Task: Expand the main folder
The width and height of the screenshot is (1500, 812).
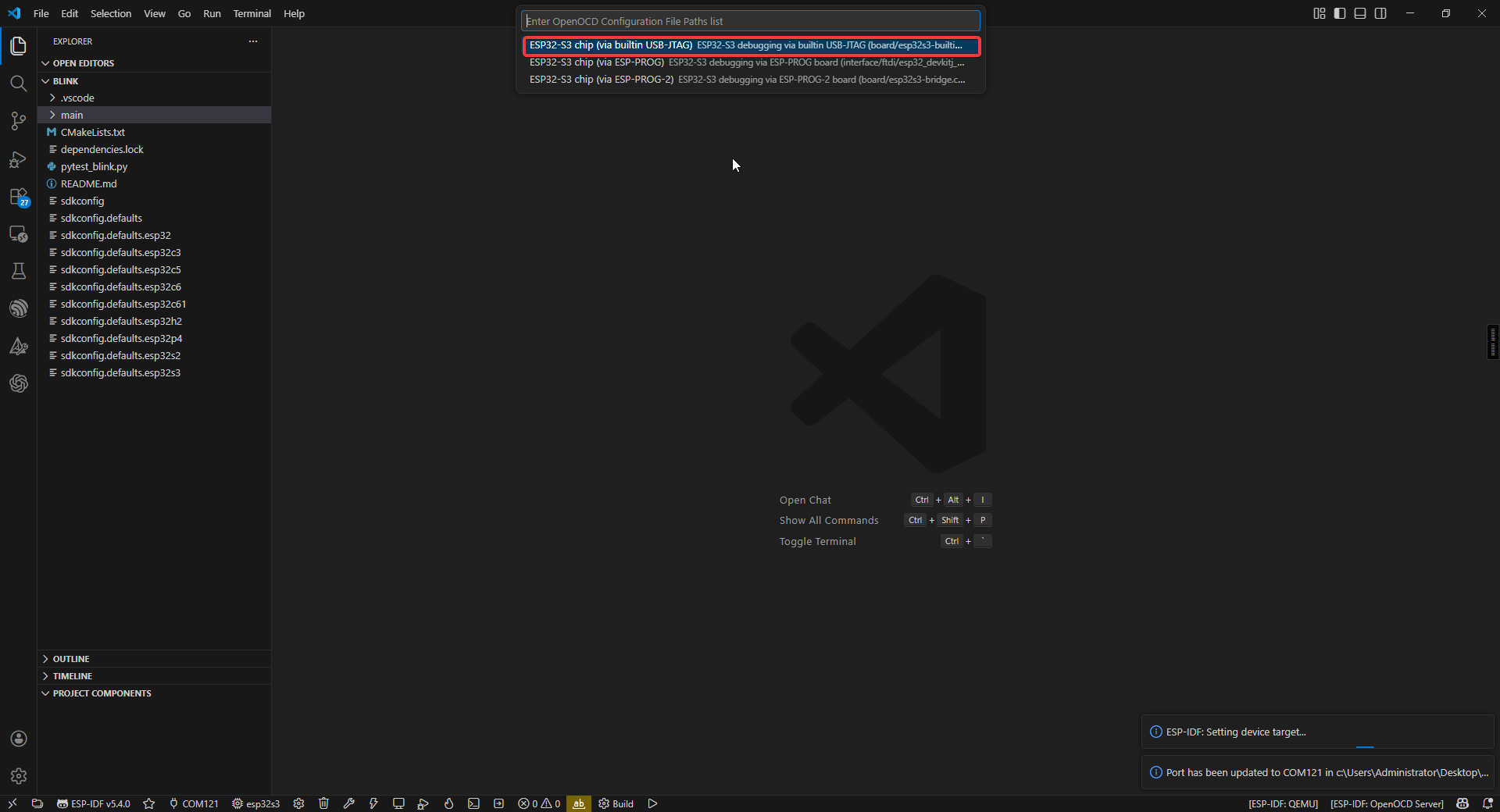Action: pyautogui.click(x=155, y=115)
